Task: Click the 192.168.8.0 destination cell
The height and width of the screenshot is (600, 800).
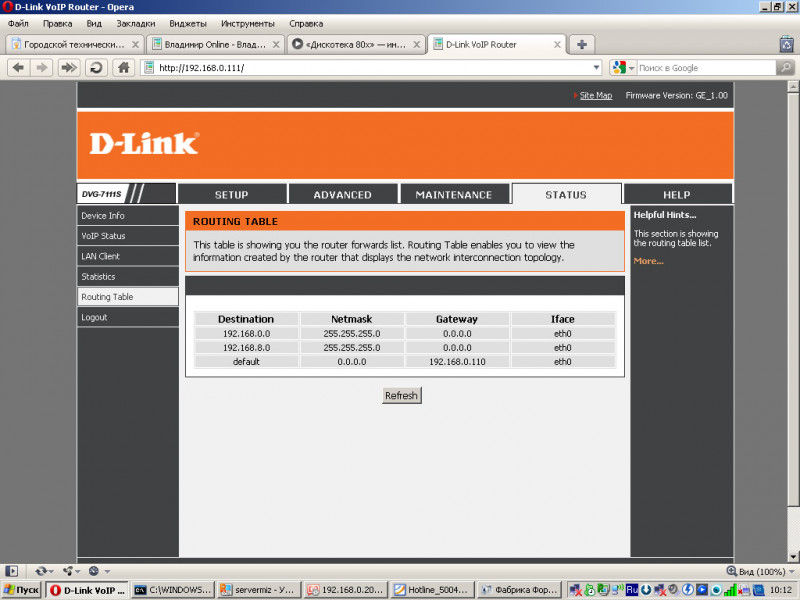Action: (x=246, y=347)
